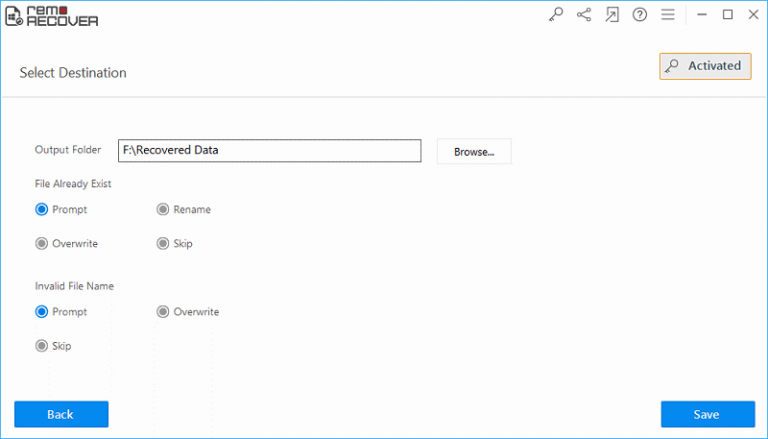Select Prompt under Invalid File Name
This screenshot has width=768, height=439.
[x=42, y=312]
